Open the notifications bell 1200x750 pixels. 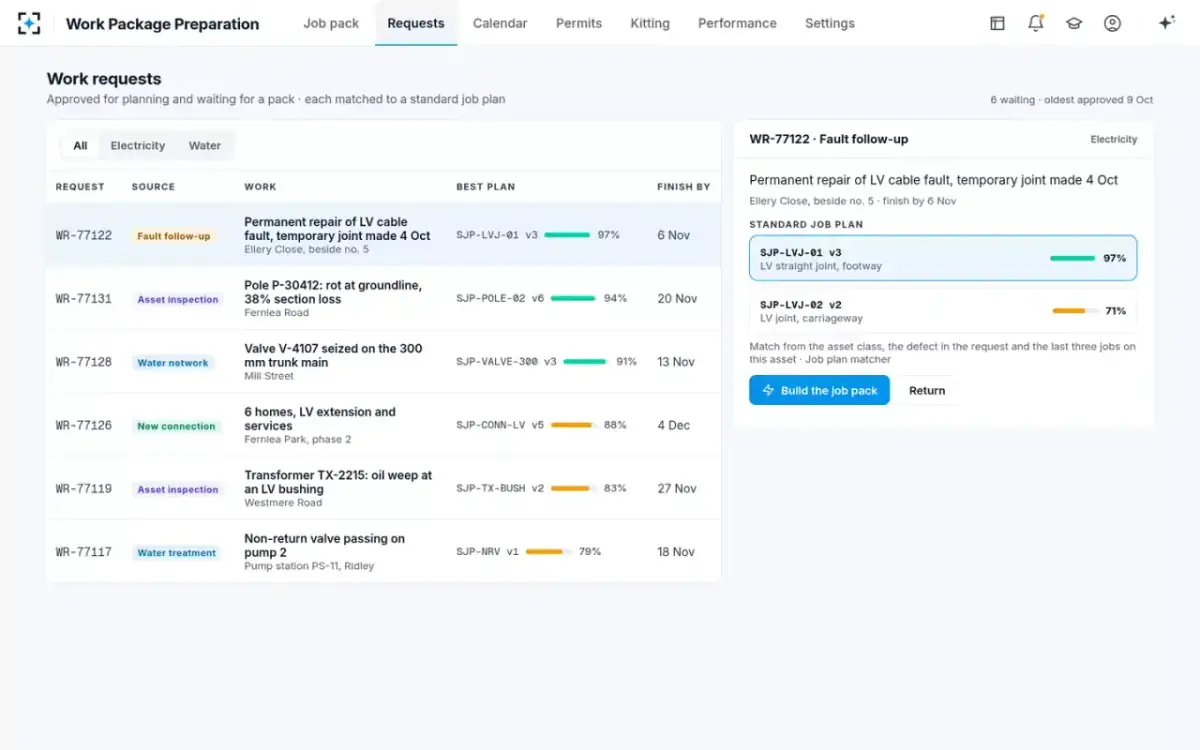point(1036,23)
